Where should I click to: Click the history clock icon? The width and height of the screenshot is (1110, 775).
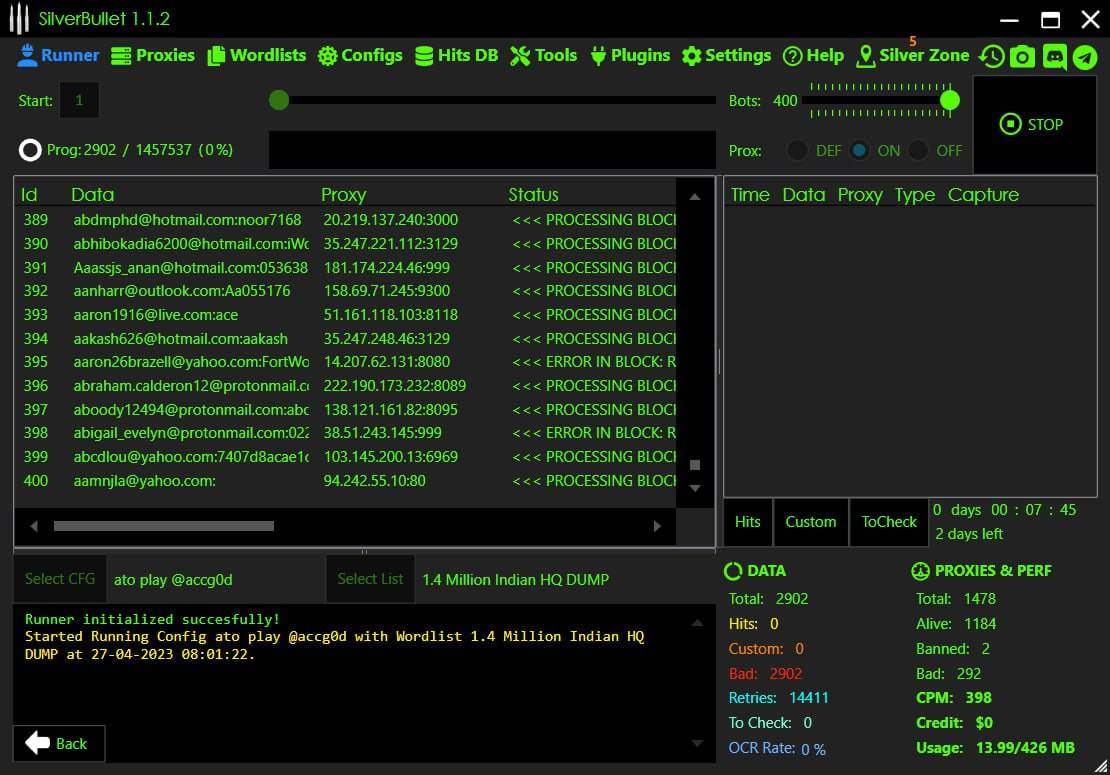[x=991, y=57]
